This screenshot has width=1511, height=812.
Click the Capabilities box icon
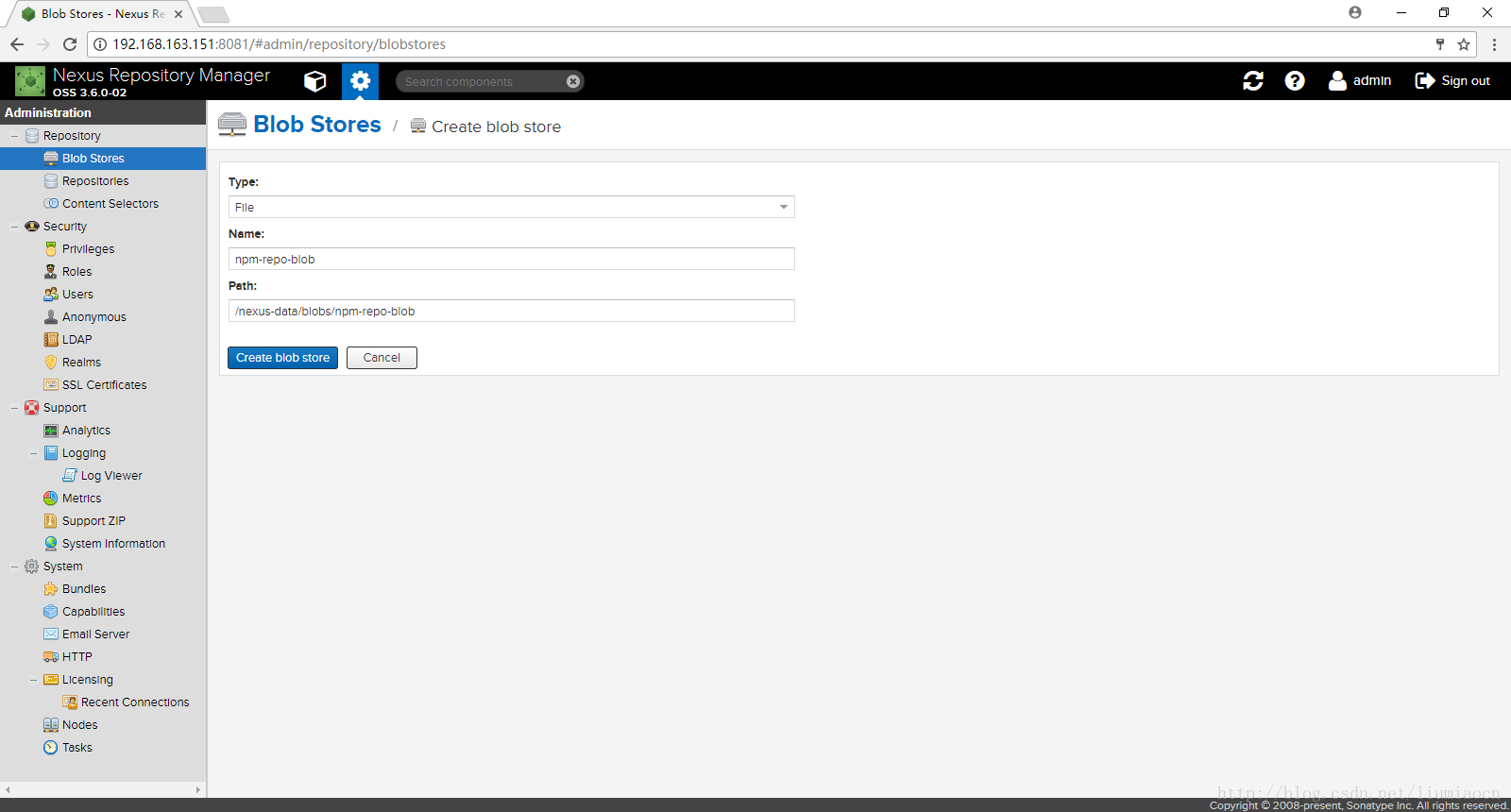pos(51,612)
